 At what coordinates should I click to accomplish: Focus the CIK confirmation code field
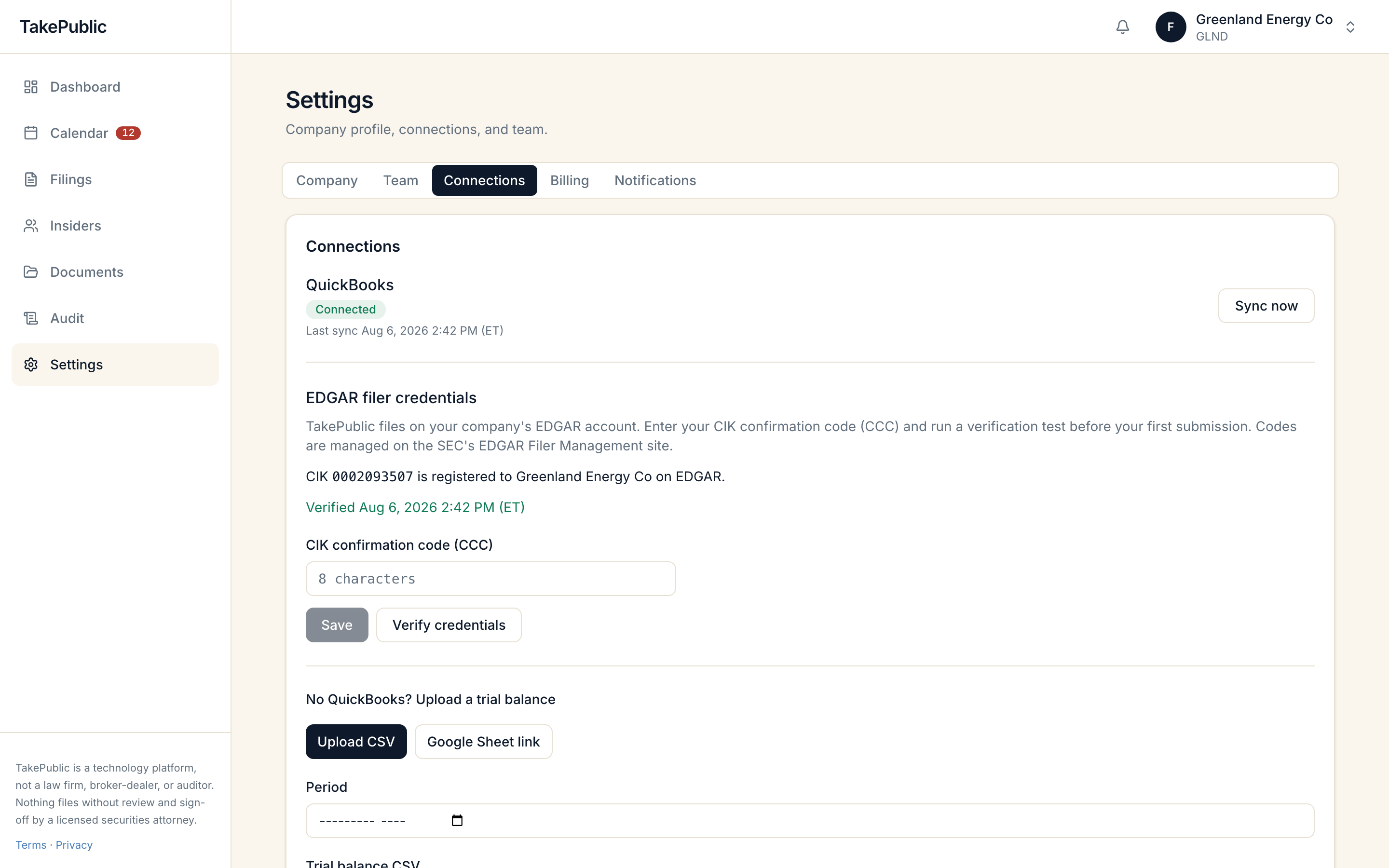(491, 579)
